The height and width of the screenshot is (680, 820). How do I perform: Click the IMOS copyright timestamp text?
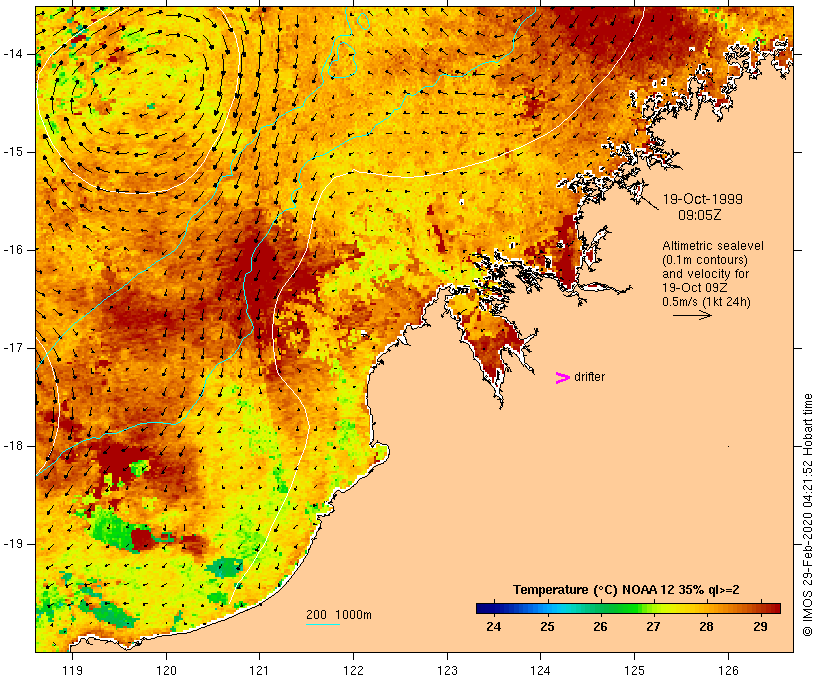[807, 515]
